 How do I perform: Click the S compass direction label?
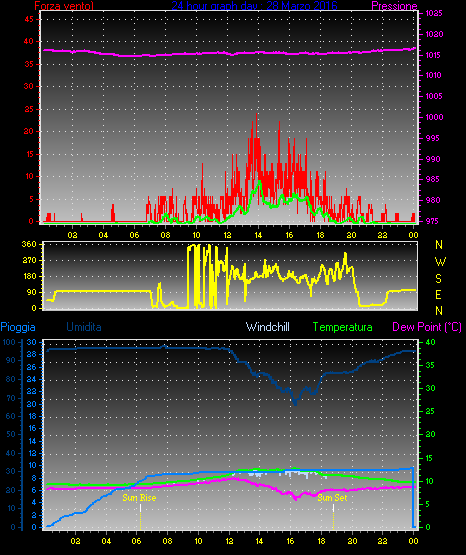(438, 279)
